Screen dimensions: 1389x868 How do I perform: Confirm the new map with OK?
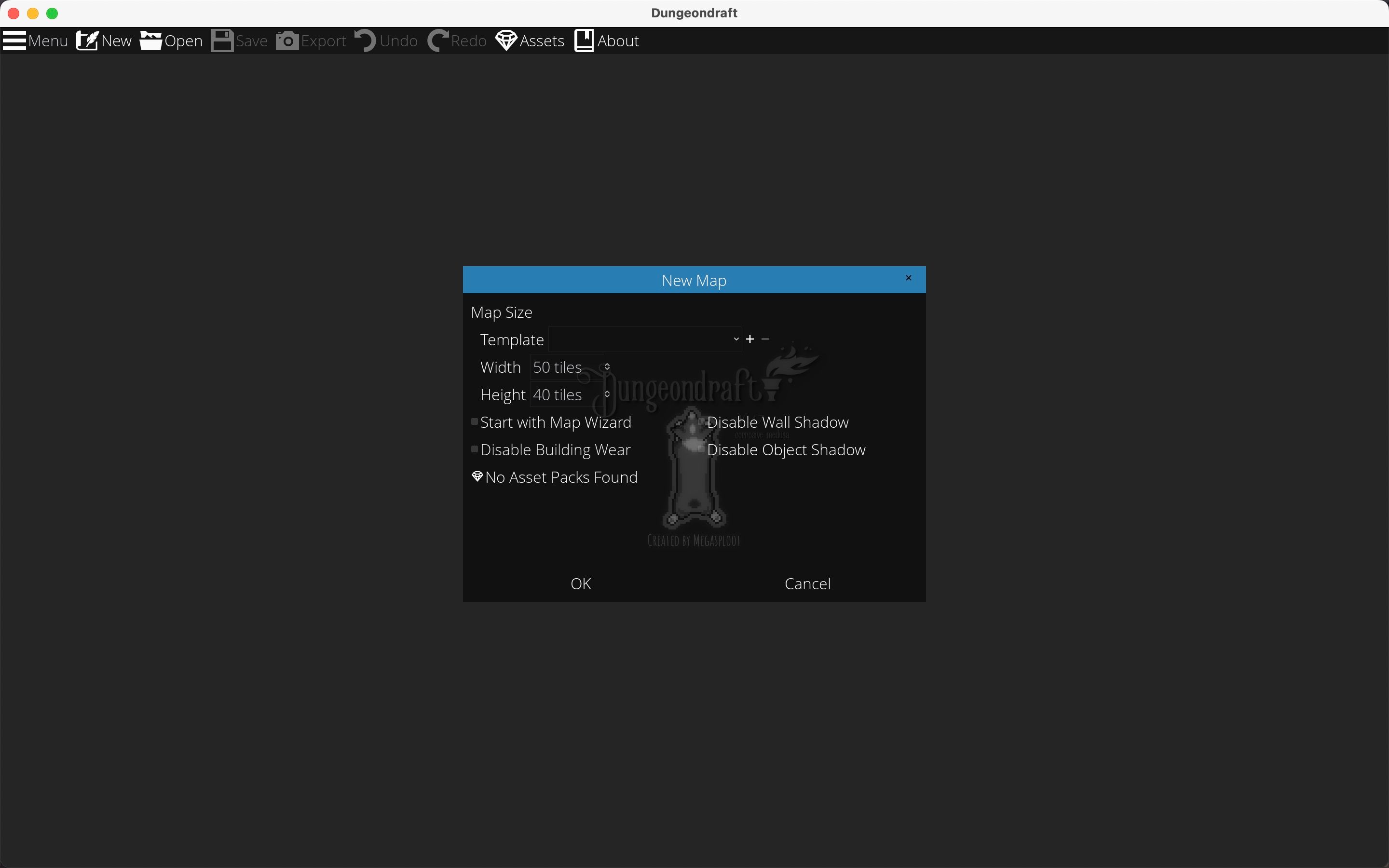point(581,584)
